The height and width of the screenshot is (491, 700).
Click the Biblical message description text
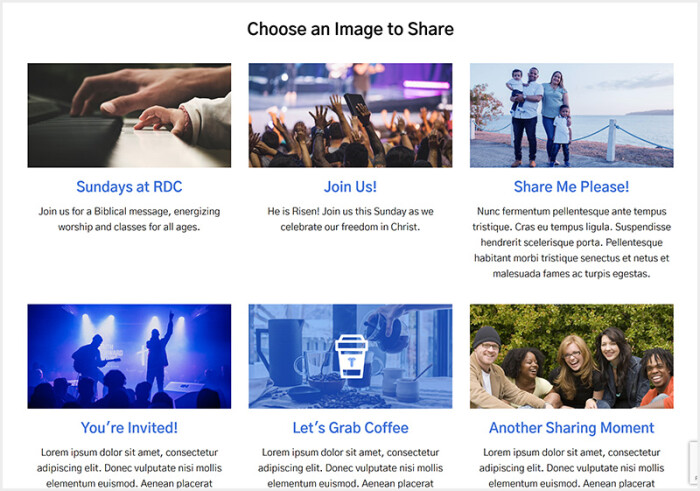tap(129, 219)
